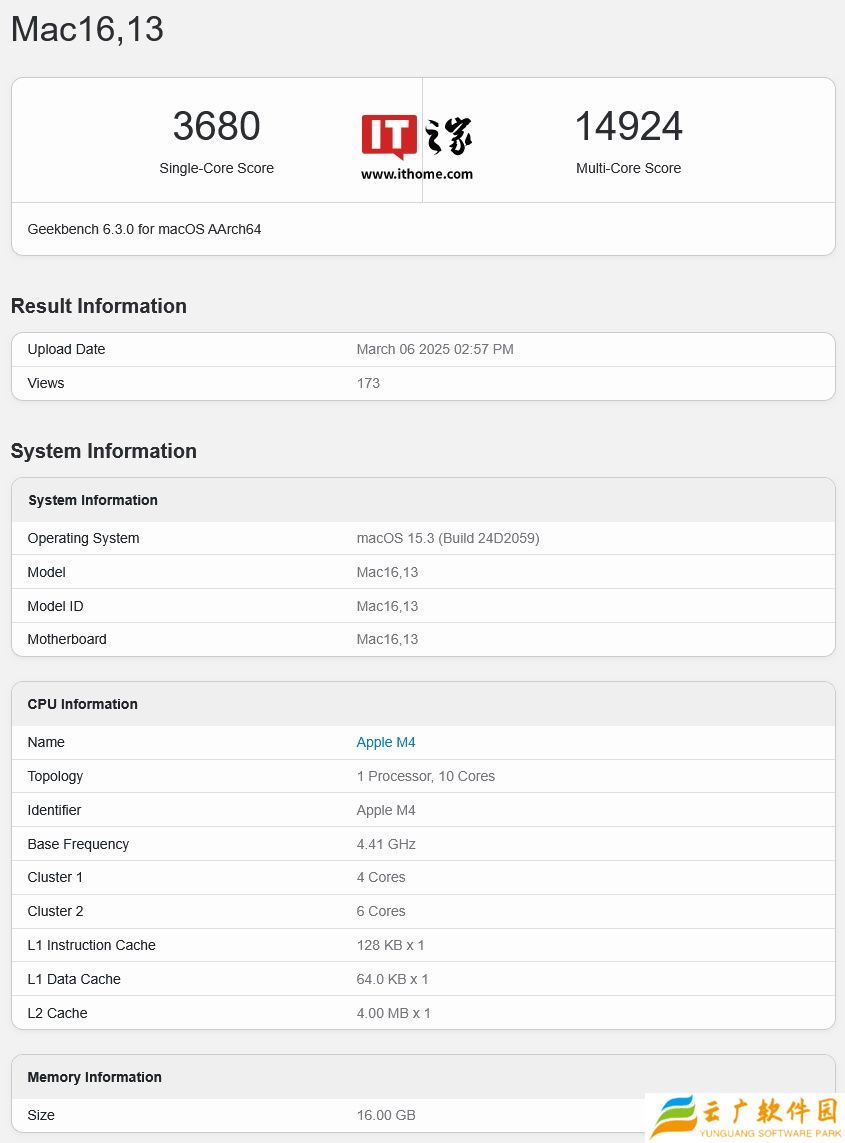
Task: Select the Mac16,13 value in Model ID row
Action: pyautogui.click(x=387, y=606)
